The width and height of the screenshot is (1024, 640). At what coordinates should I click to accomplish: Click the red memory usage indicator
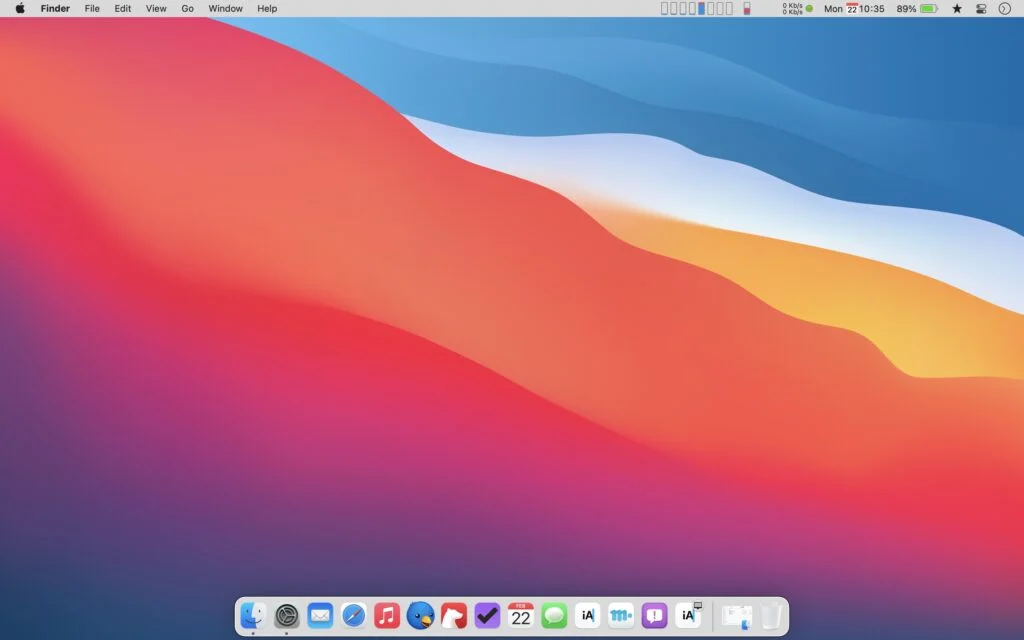[x=747, y=8]
